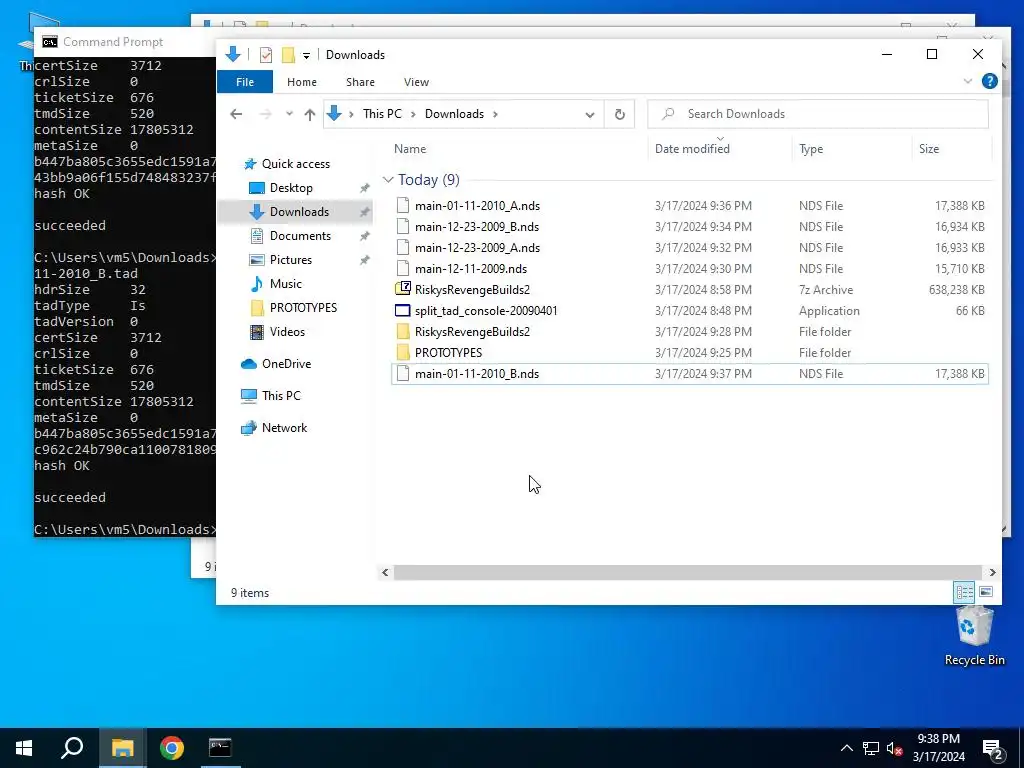Go up one level with the Up arrow
1024x768 pixels.
tap(310, 114)
